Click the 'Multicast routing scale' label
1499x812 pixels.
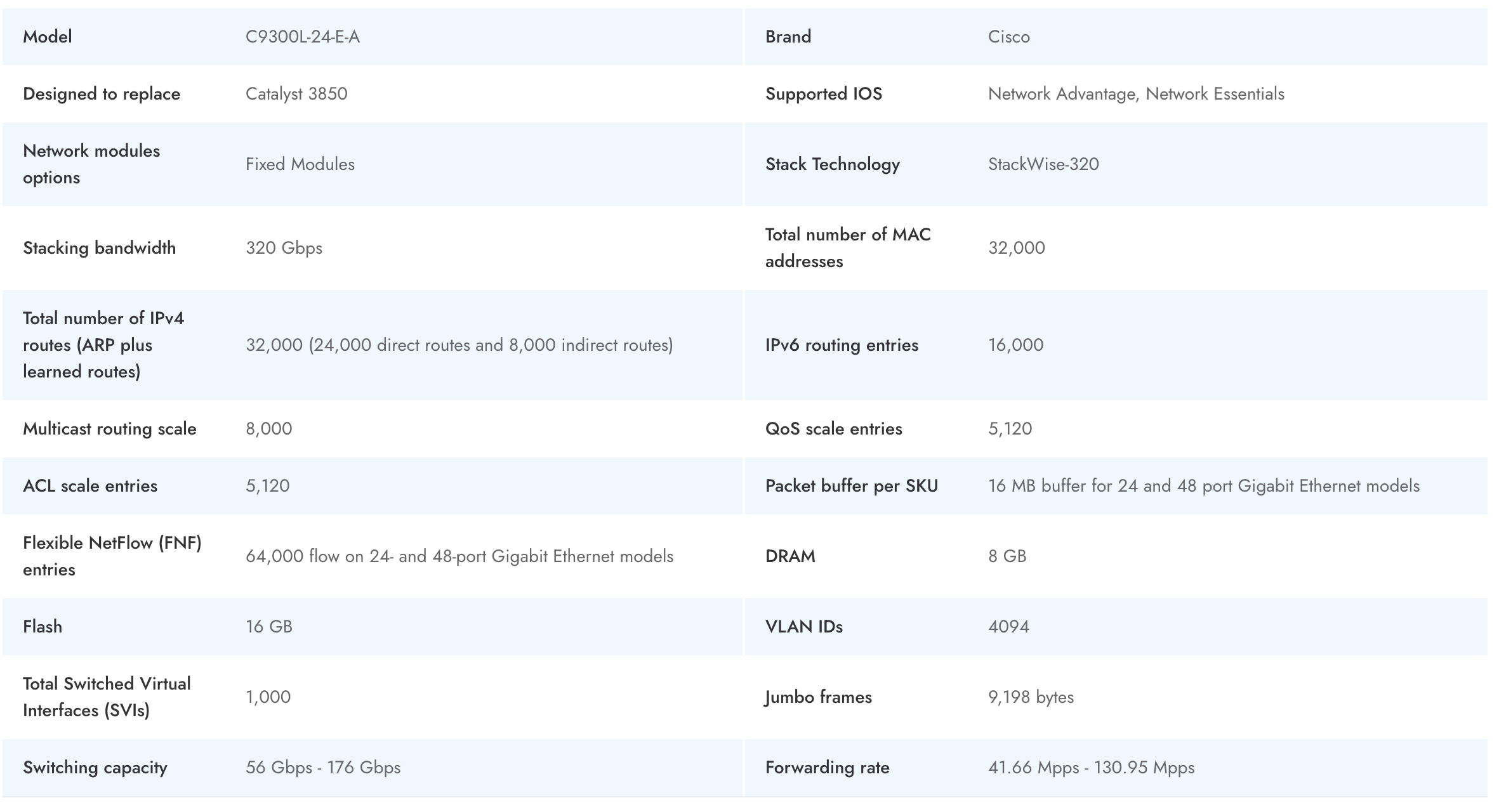click(x=109, y=429)
